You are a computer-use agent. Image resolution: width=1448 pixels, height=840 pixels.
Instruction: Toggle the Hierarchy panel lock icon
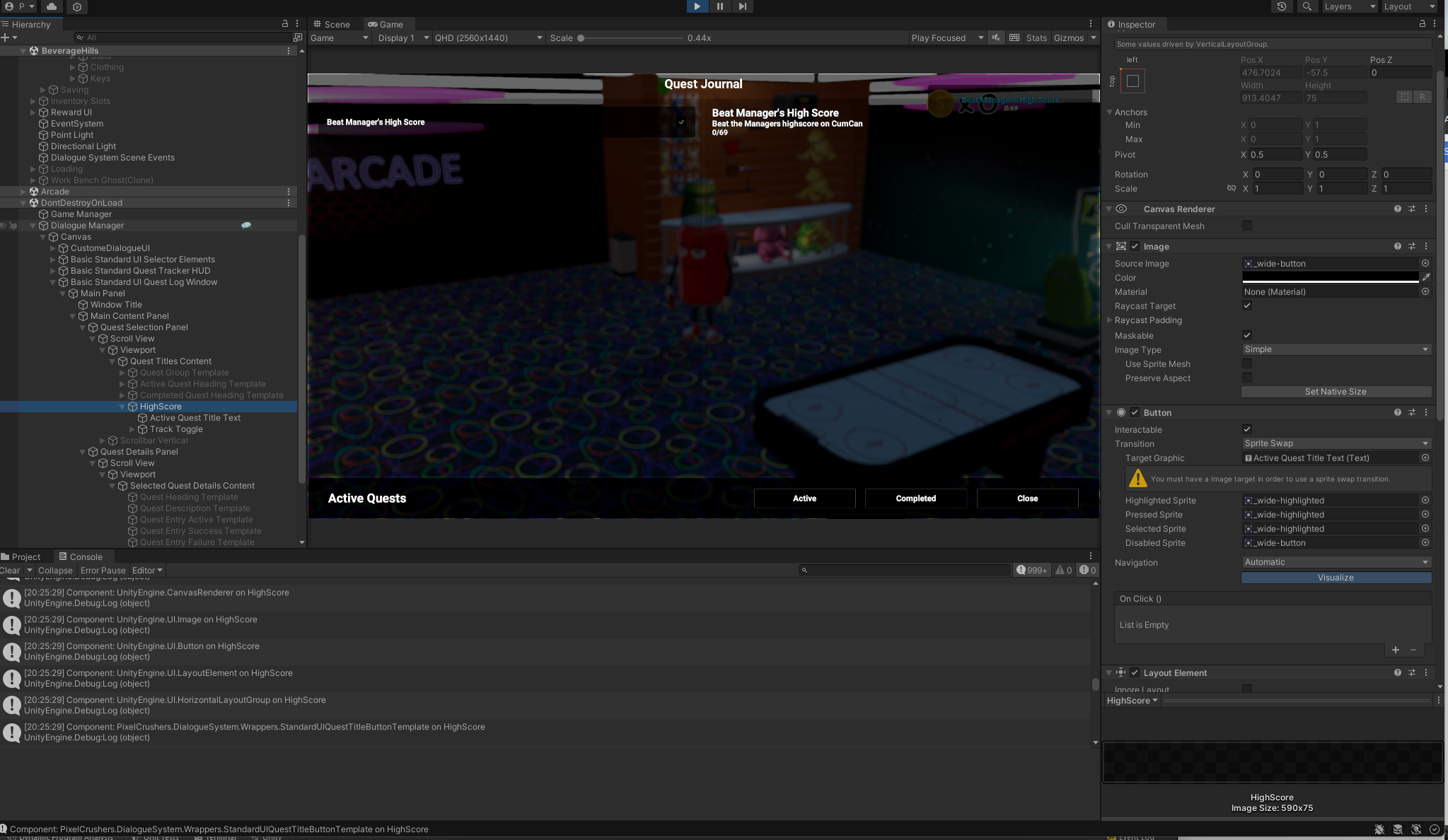pyautogui.click(x=285, y=24)
